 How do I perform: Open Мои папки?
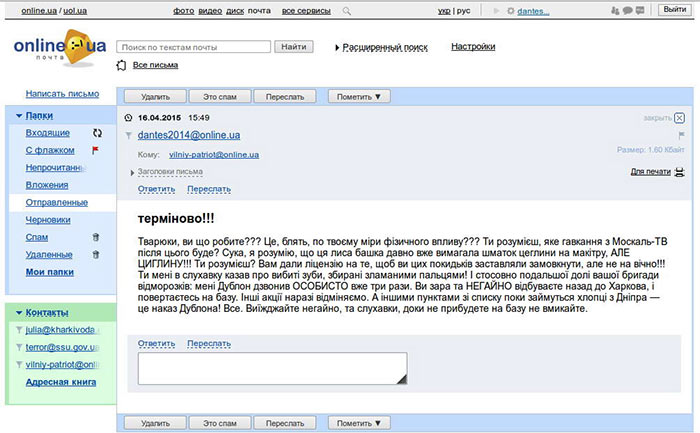(x=50, y=272)
